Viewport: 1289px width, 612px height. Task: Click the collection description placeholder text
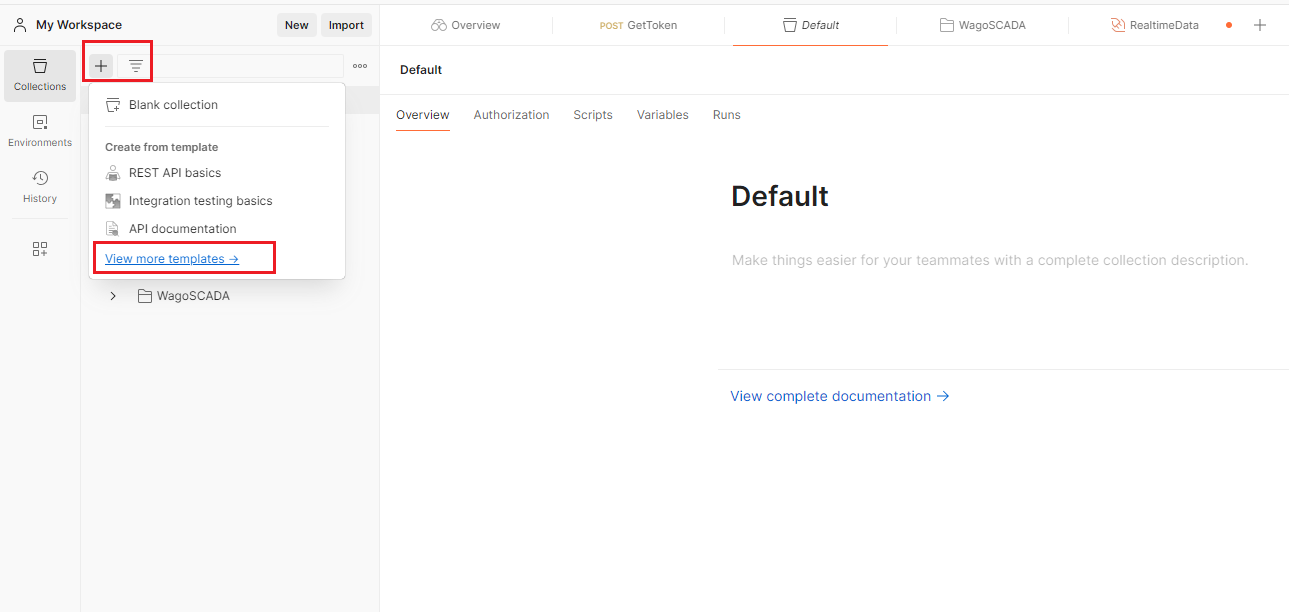pos(989,260)
